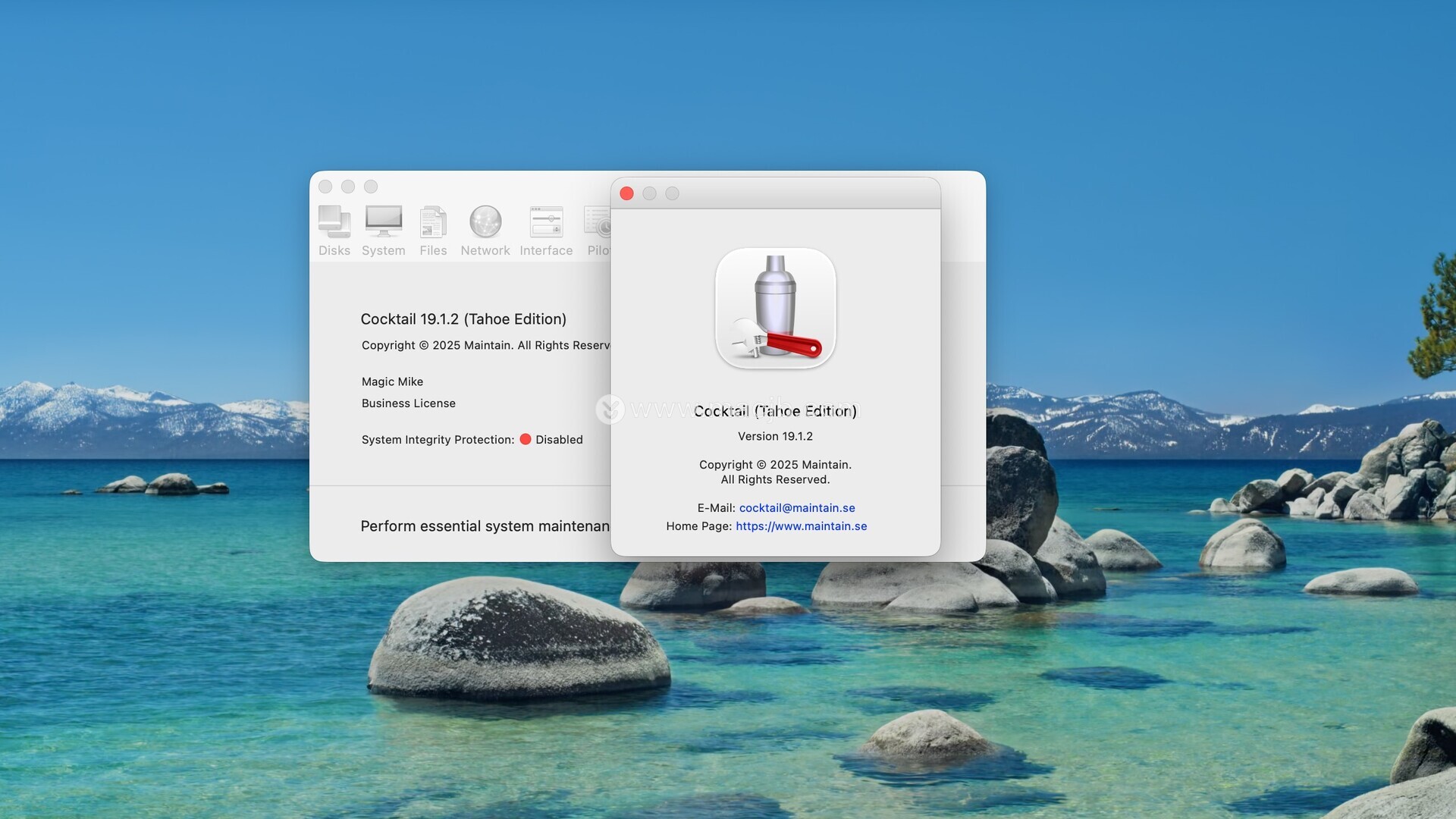Click the main window's leftmost gray close button

click(325, 187)
